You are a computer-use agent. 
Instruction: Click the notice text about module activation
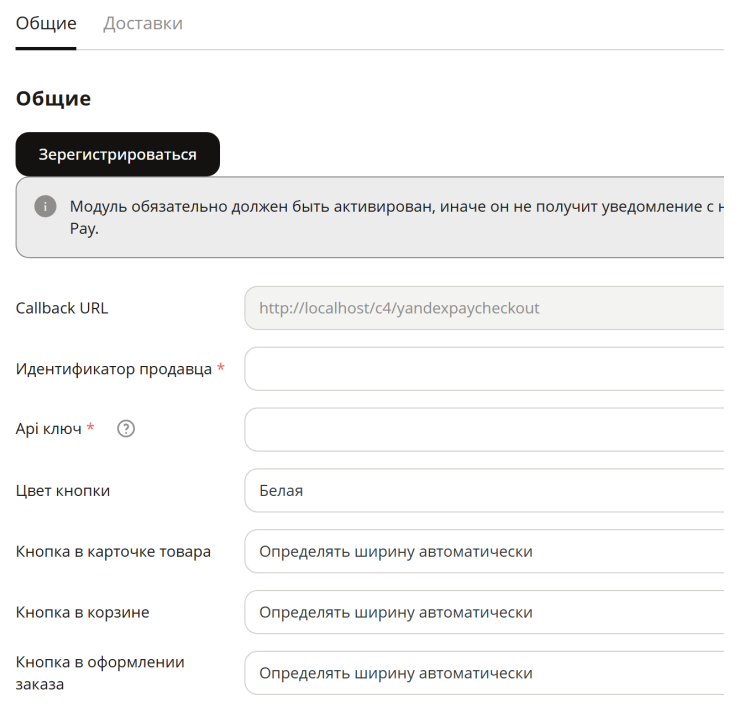[x=396, y=217]
